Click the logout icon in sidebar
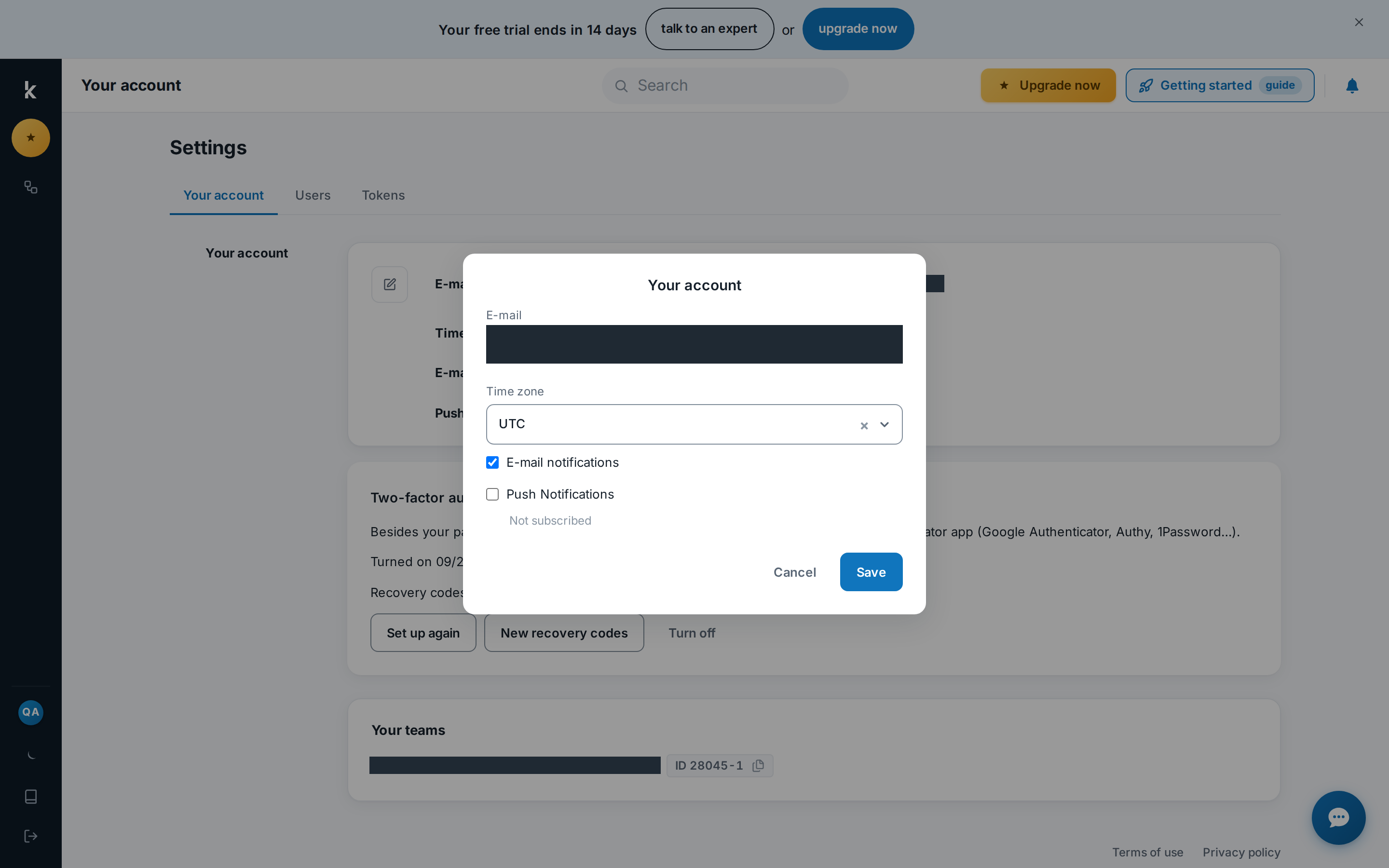Viewport: 1389px width, 868px height. 30,836
